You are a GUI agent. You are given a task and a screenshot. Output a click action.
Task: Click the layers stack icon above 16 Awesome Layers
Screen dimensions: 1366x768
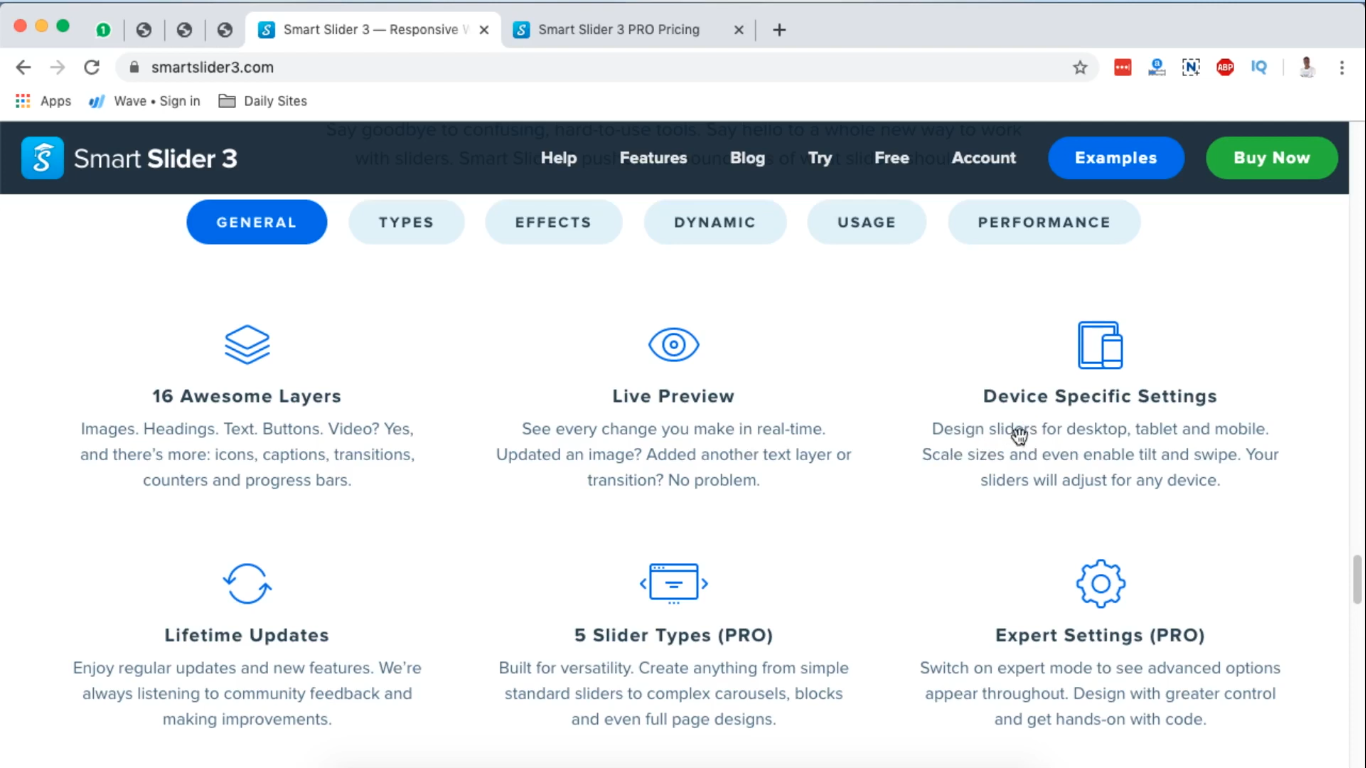[247, 345]
